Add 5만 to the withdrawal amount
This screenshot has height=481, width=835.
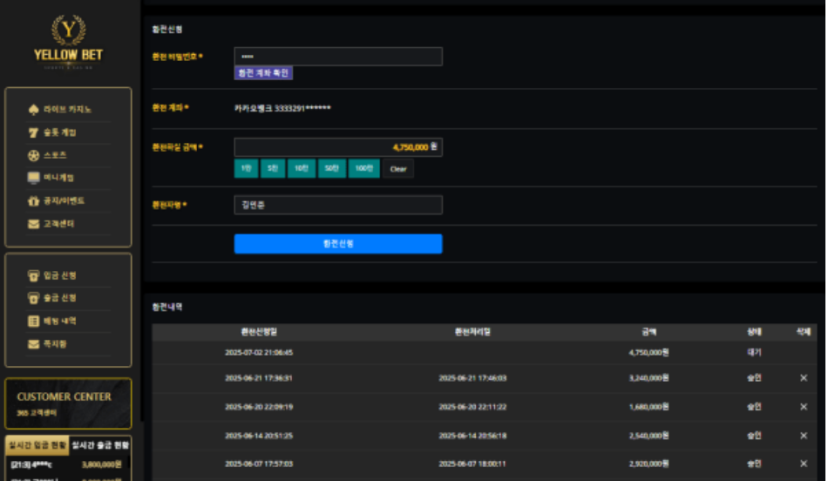click(x=273, y=168)
